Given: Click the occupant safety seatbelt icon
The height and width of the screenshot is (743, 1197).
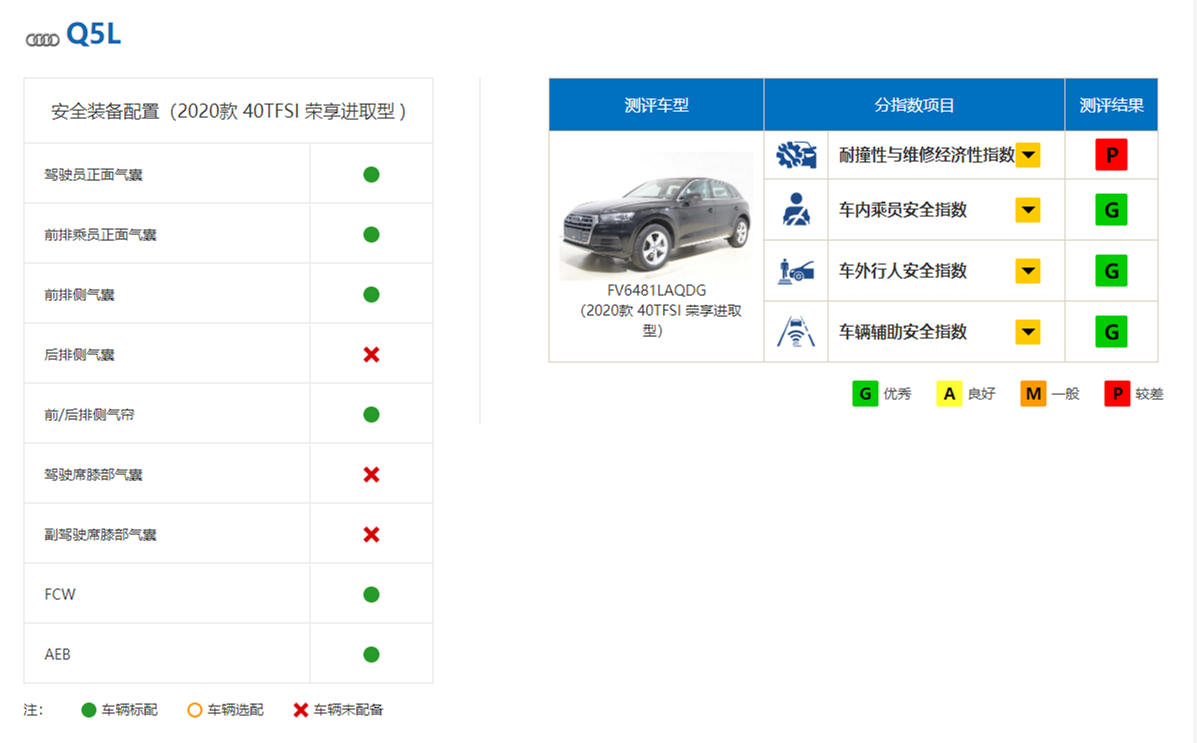Looking at the screenshot, I should tap(795, 209).
